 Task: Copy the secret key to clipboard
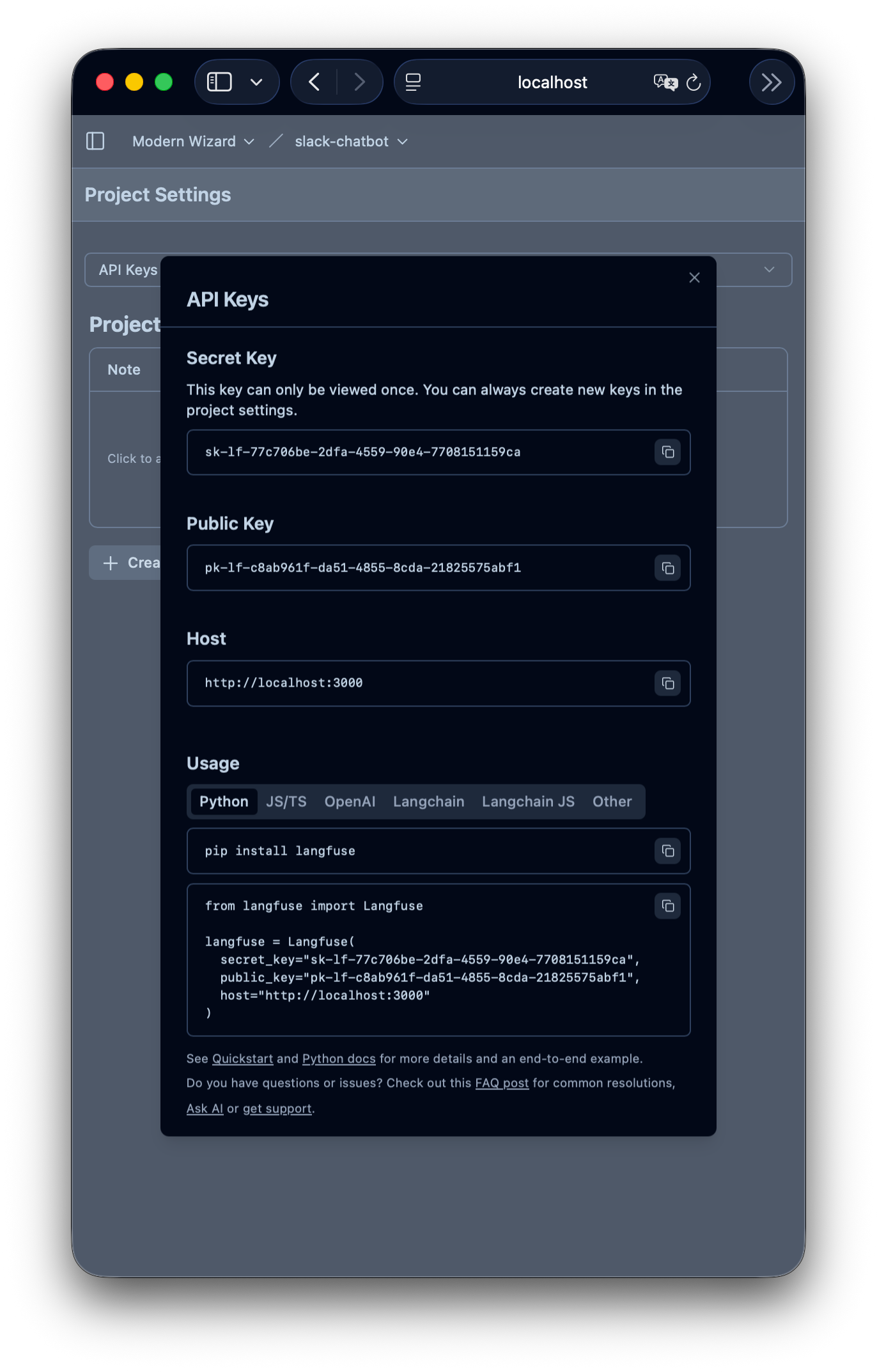click(x=667, y=453)
